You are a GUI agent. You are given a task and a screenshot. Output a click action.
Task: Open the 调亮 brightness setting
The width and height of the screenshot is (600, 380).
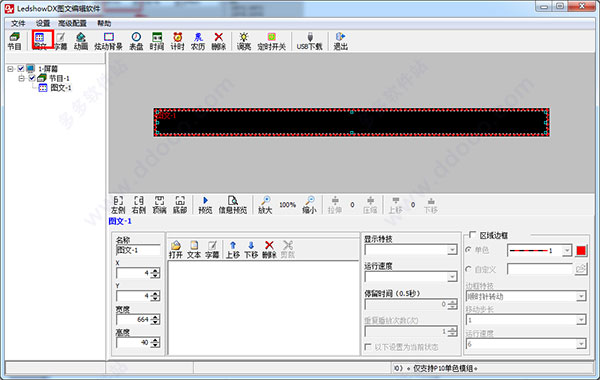pyautogui.click(x=244, y=41)
